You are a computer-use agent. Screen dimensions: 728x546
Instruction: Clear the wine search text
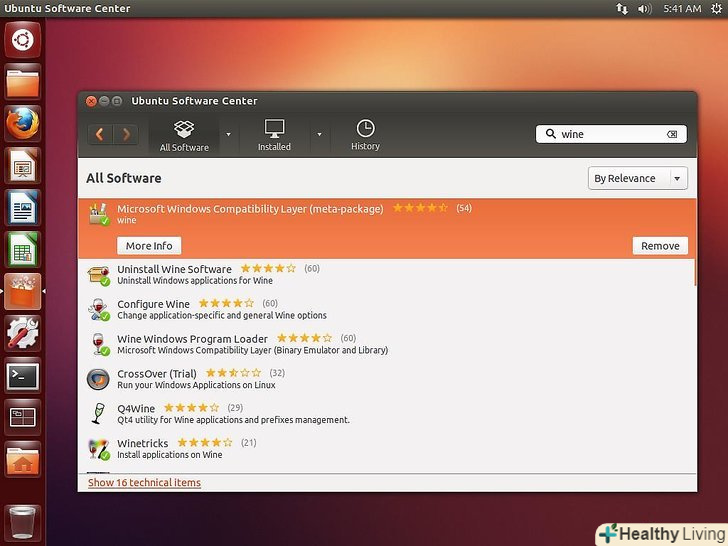(x=672, y=134)
